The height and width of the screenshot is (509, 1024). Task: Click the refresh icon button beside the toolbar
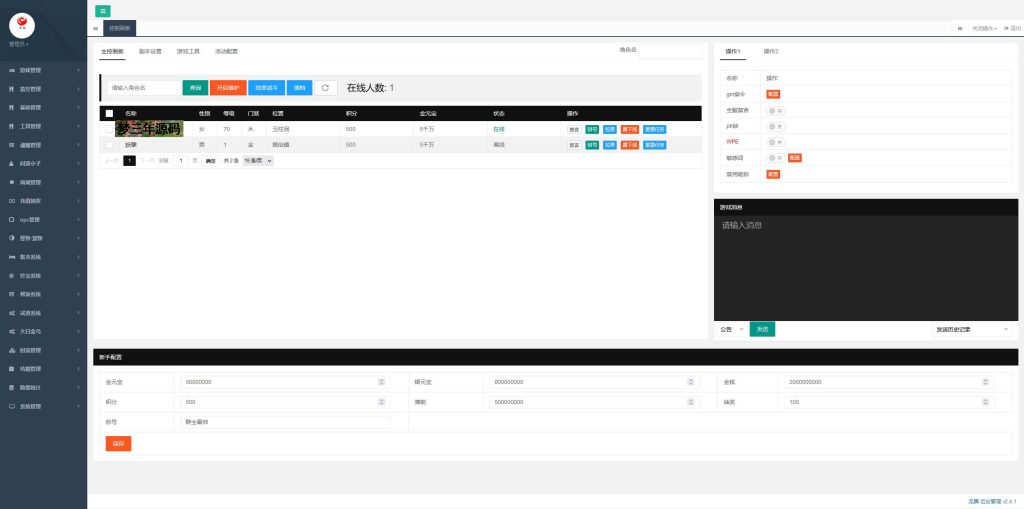325,88
